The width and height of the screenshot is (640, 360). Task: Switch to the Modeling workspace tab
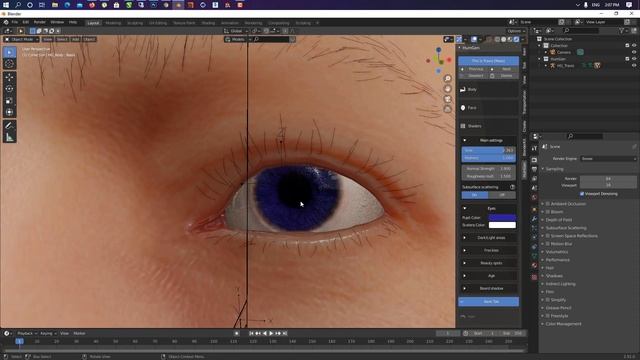(x=113, y=23)
